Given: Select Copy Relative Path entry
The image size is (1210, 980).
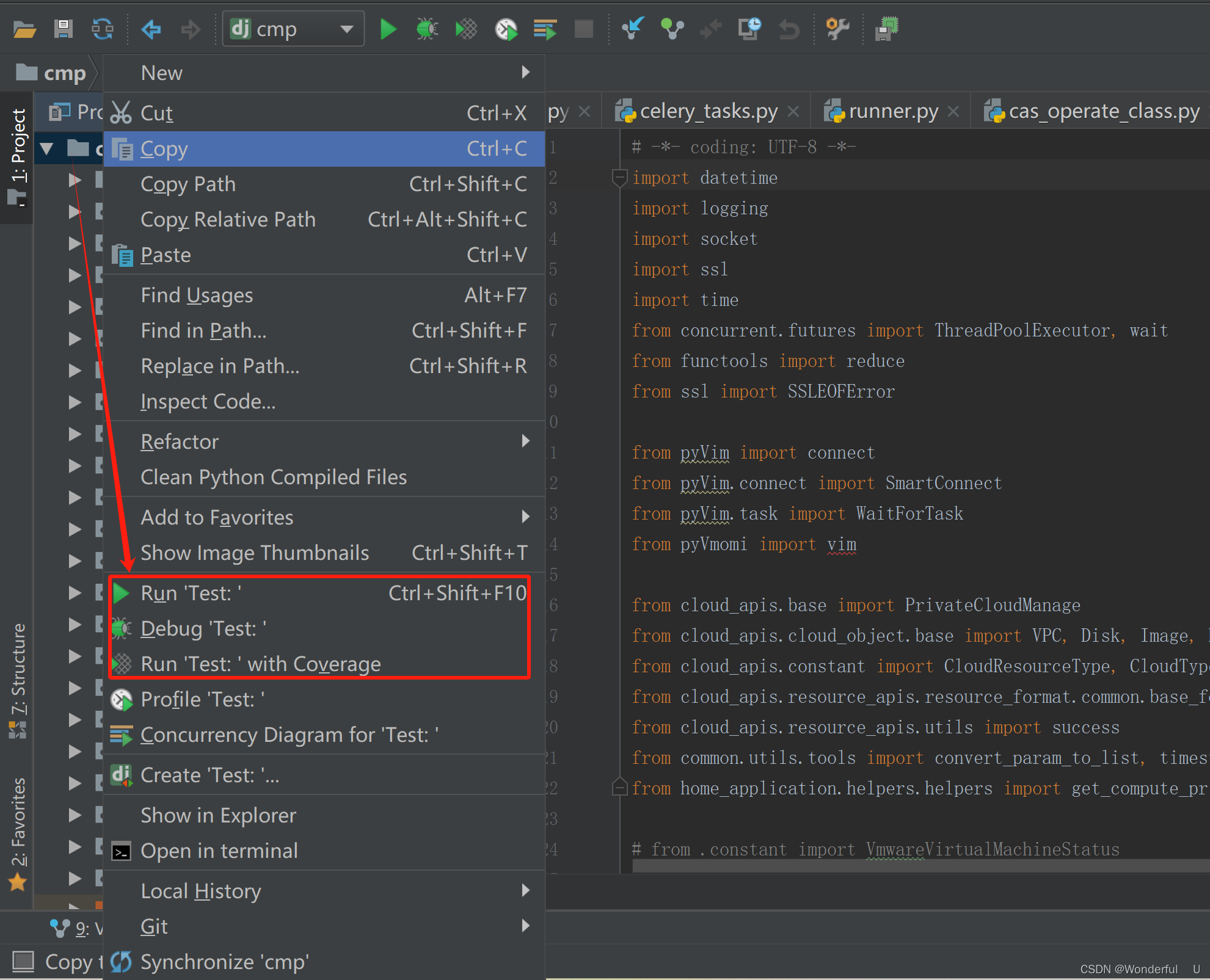Looking at the screenshot, I should [324, 220].
